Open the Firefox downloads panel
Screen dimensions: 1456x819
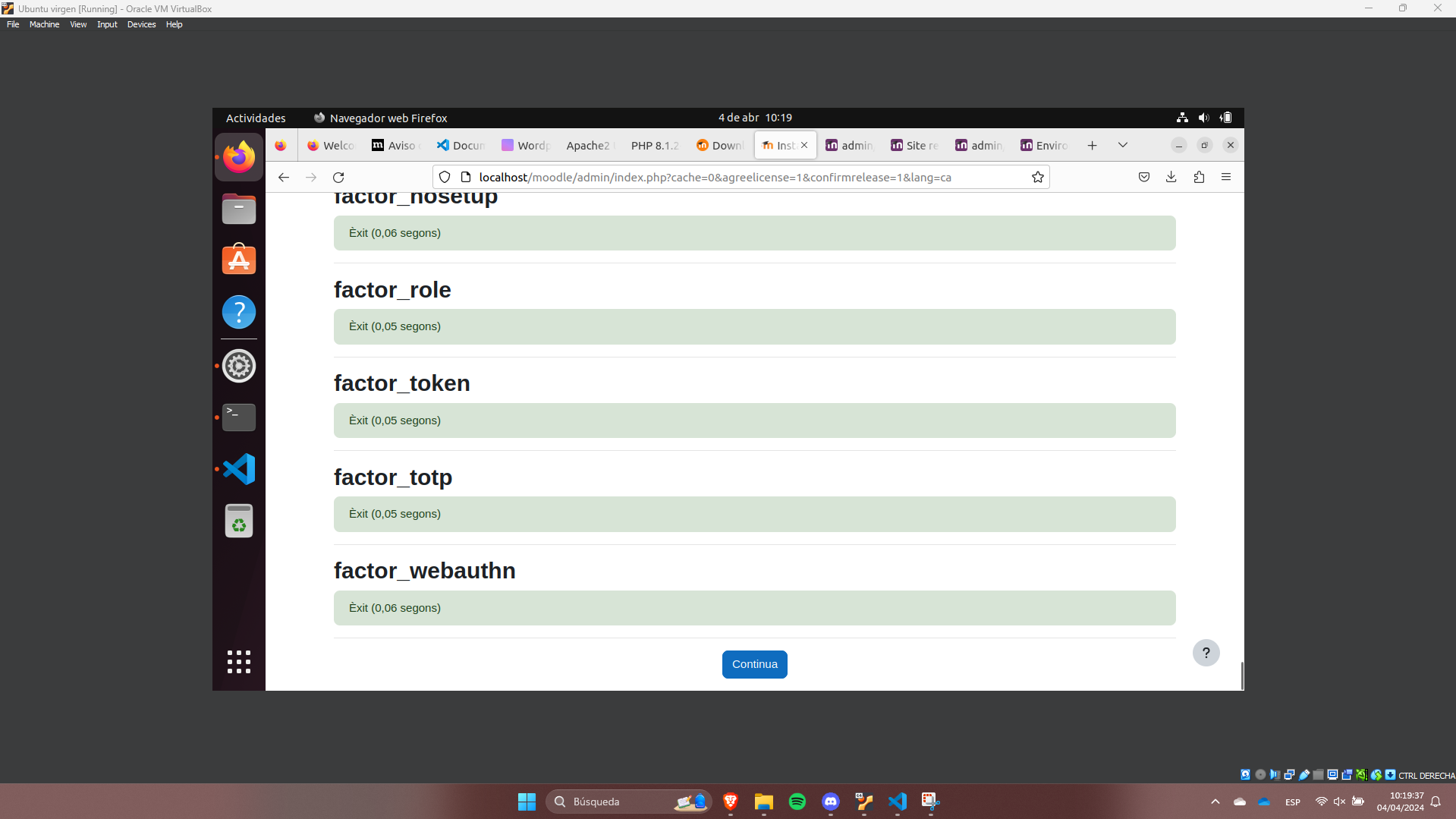click(x=1171, y=177)
